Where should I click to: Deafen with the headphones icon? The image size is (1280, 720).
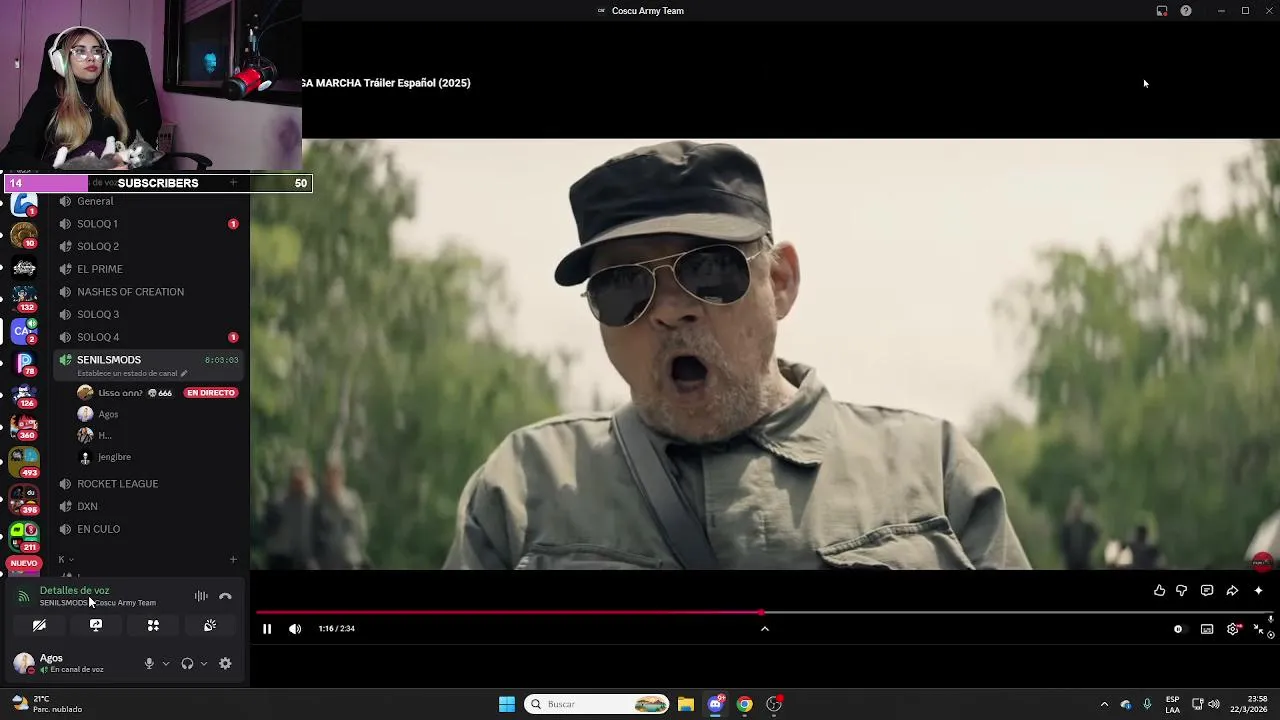click(x=187, y=664)
